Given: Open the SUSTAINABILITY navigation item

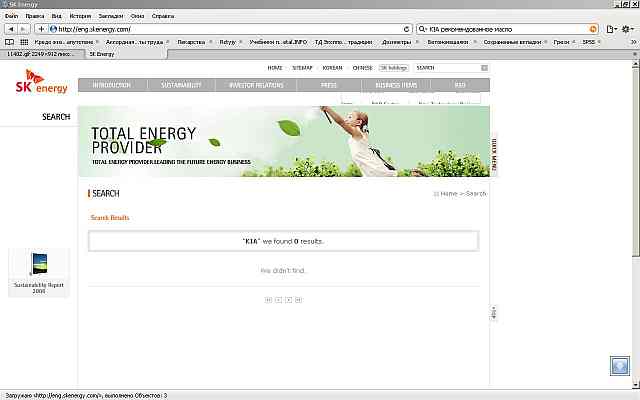Looking at the screenshot, I should point(182,86).
